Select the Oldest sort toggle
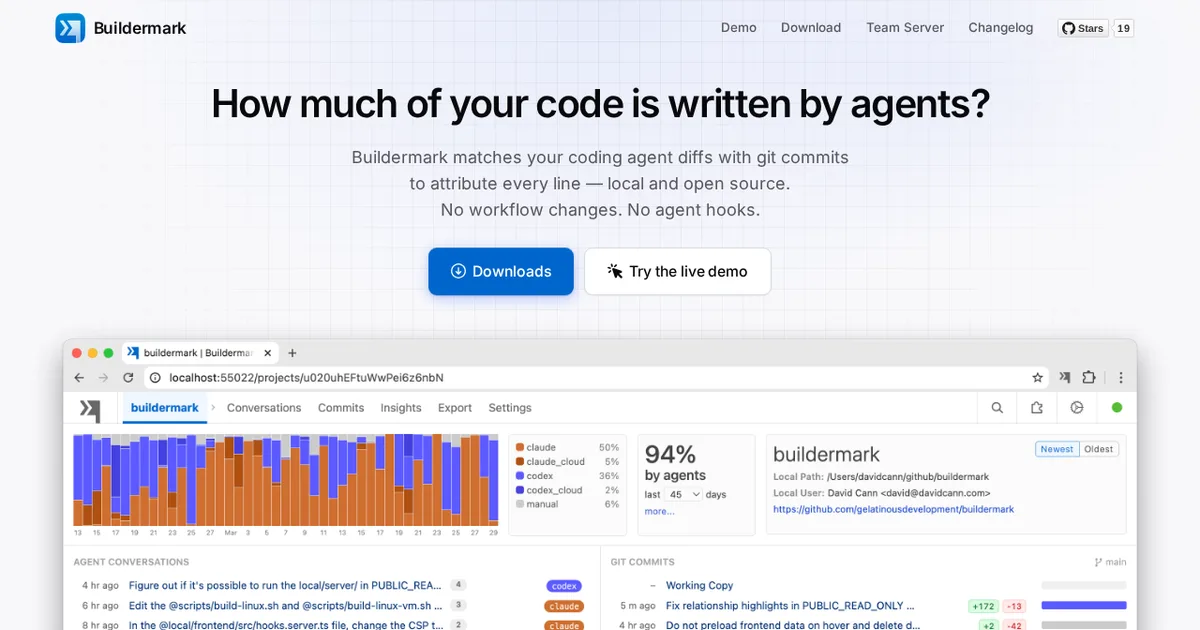Viewport: 1200px width, 630px height. 1099,449
